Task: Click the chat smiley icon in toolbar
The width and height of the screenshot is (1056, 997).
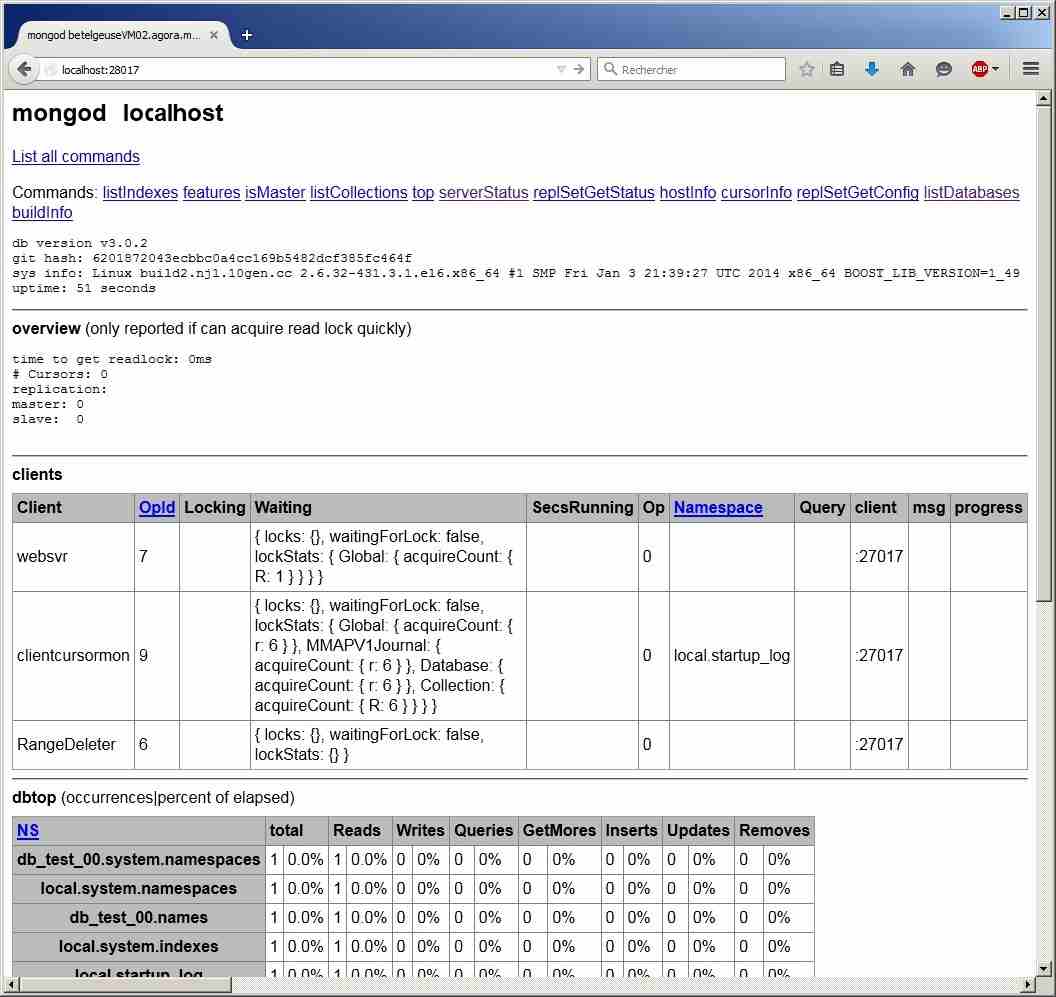Action: coord(944,69)
